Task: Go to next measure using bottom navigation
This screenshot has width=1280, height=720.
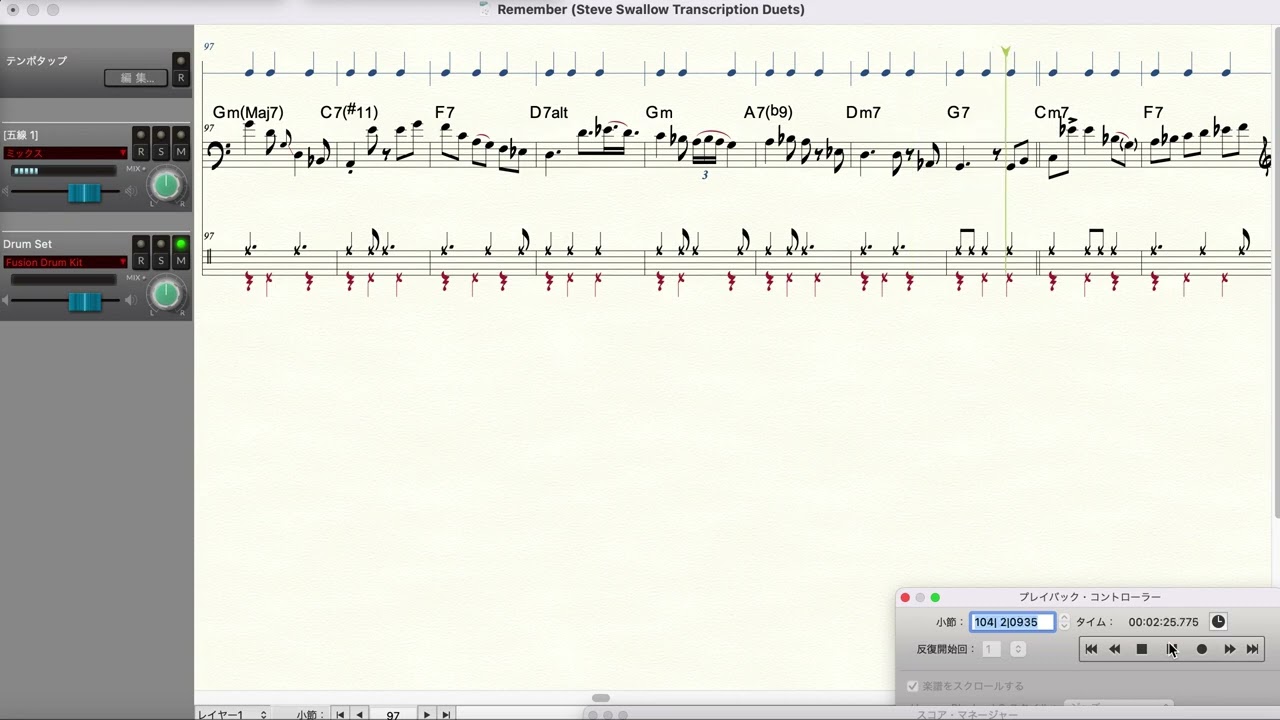Action: pyautogui.click(x=427, y=714)
